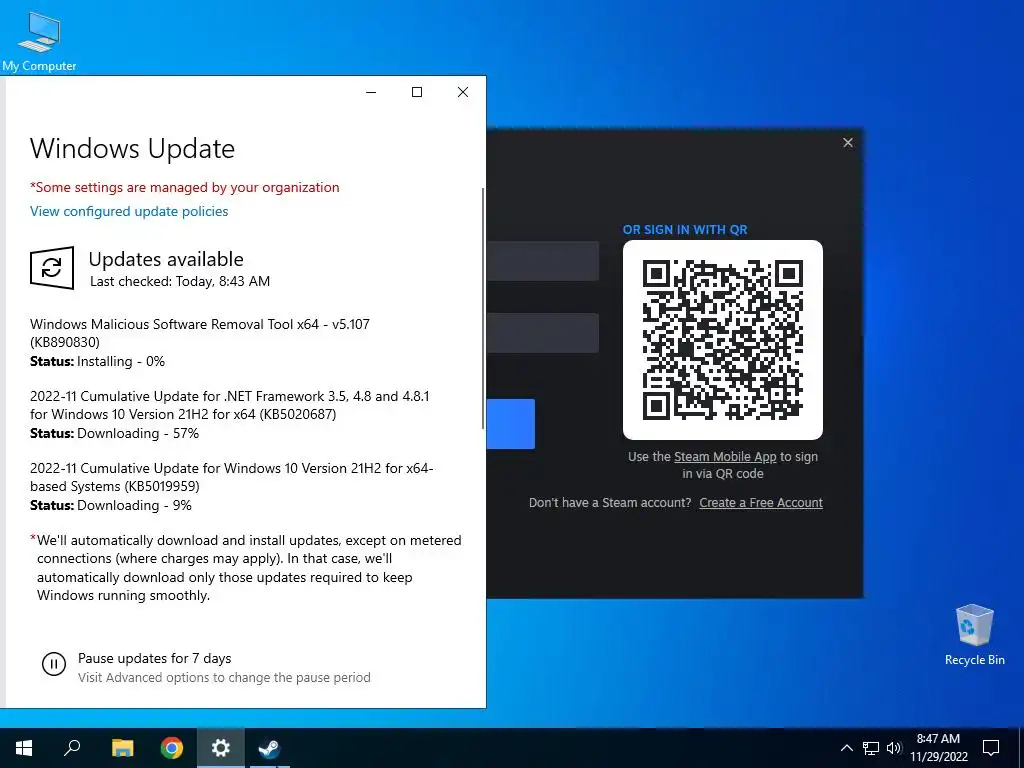Viewport: 1024px width, 768px height.
Task: Maximize the Windows Update settings window
Action: click(417, 92)
